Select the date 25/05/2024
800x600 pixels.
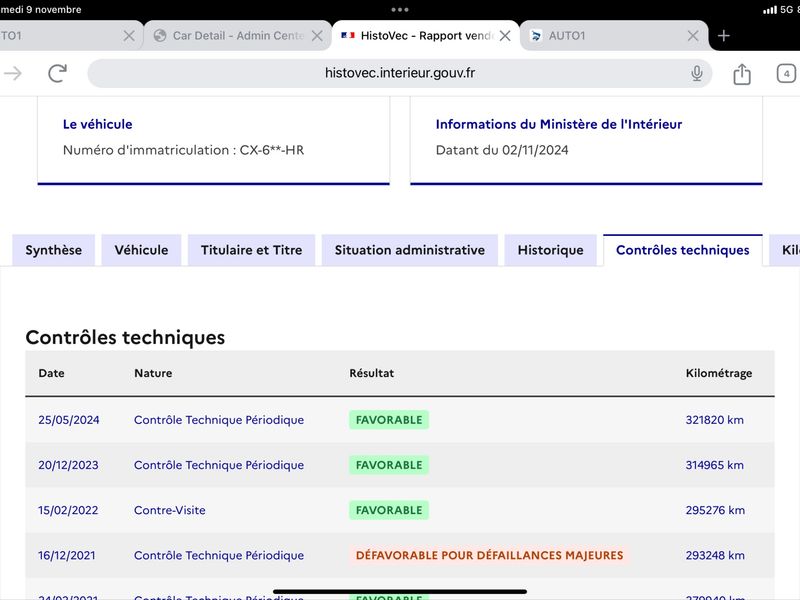69,420
